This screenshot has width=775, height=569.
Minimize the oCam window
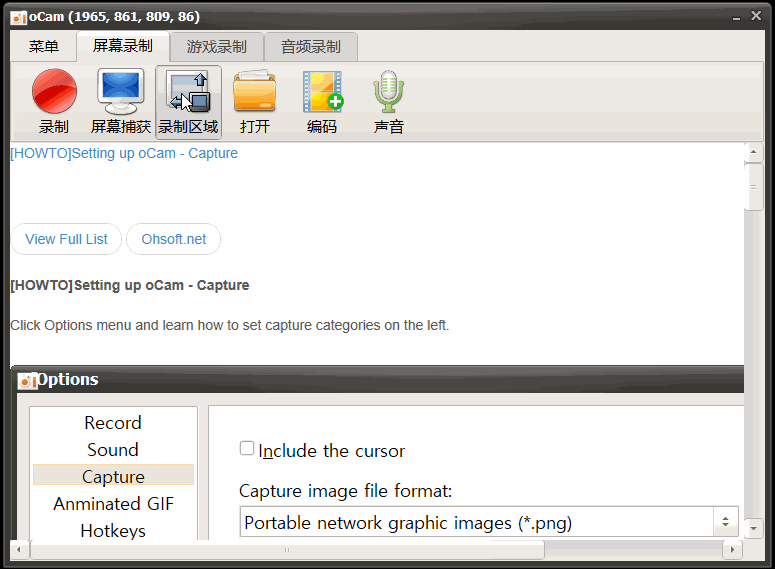point(736,17)
